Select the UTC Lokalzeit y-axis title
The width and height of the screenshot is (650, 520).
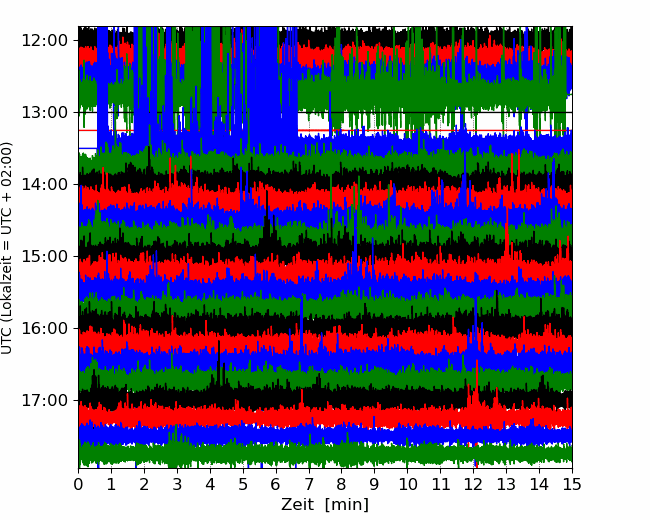(6, 248)
